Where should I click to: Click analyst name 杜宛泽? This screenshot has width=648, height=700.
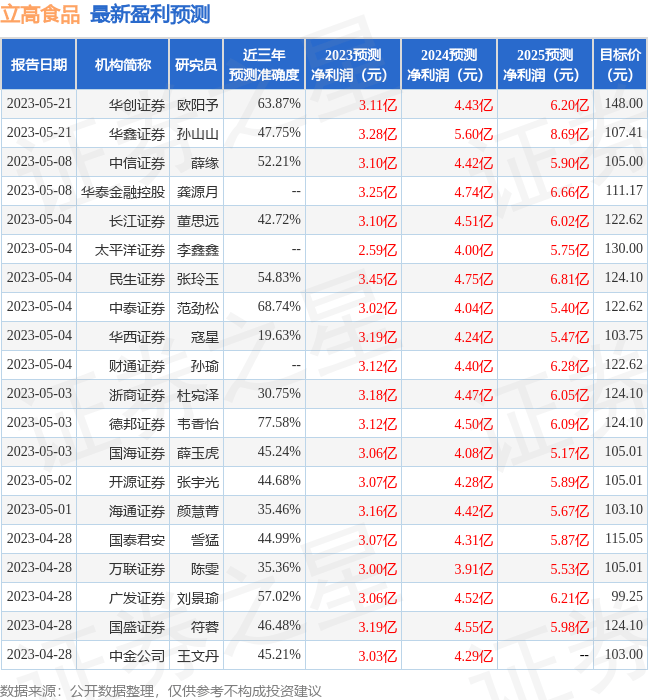pyautogui.click(x=198, y=395)
